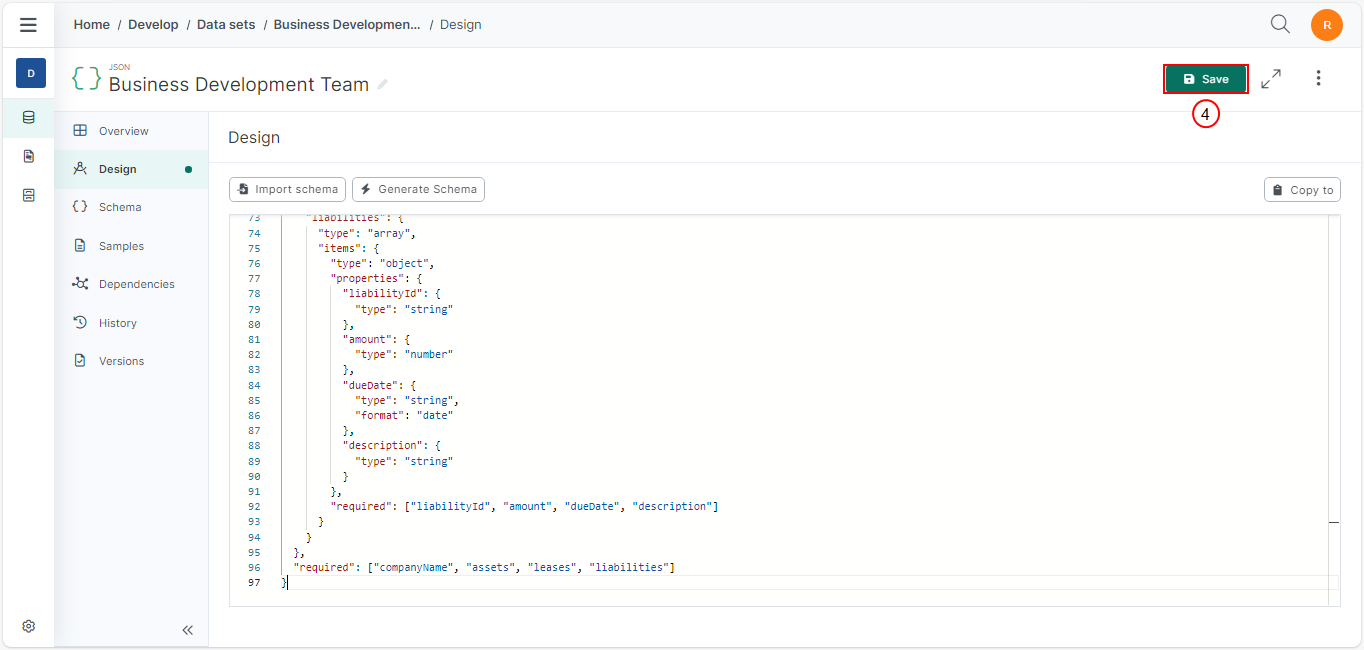Open the database icon in left rail

[29, 117]
